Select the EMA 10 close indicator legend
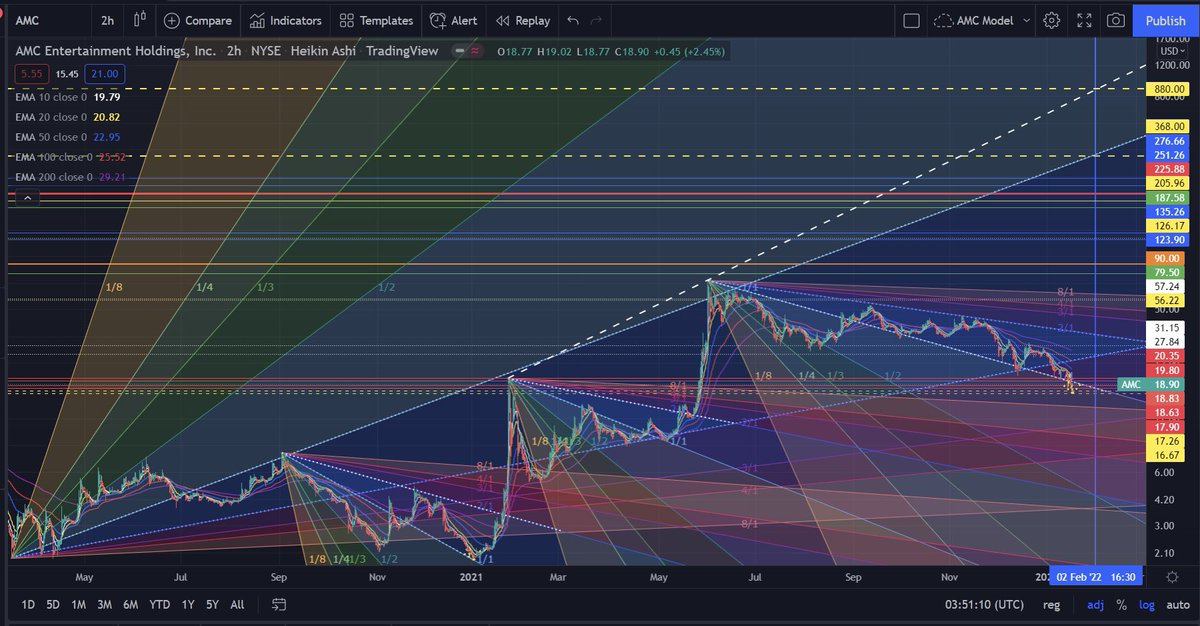The width and height of the screenshot is (1200, 626). (68, 97)
